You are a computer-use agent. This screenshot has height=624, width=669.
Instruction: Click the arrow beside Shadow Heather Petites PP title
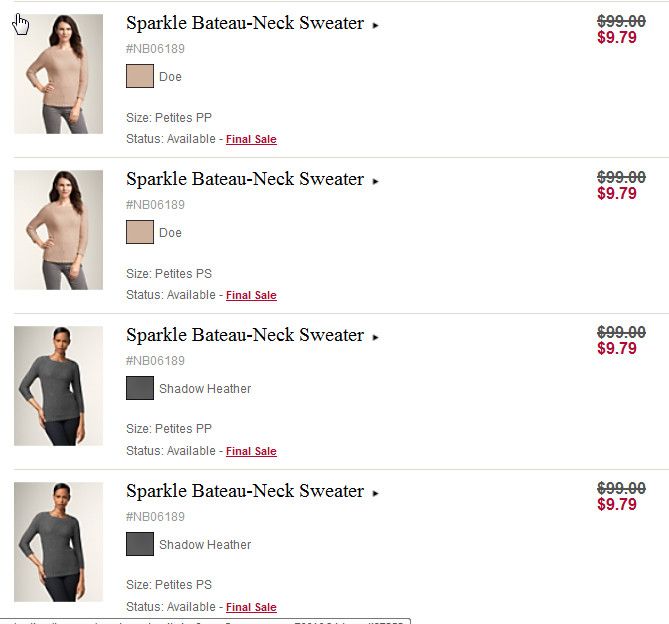tap(376, 338)
